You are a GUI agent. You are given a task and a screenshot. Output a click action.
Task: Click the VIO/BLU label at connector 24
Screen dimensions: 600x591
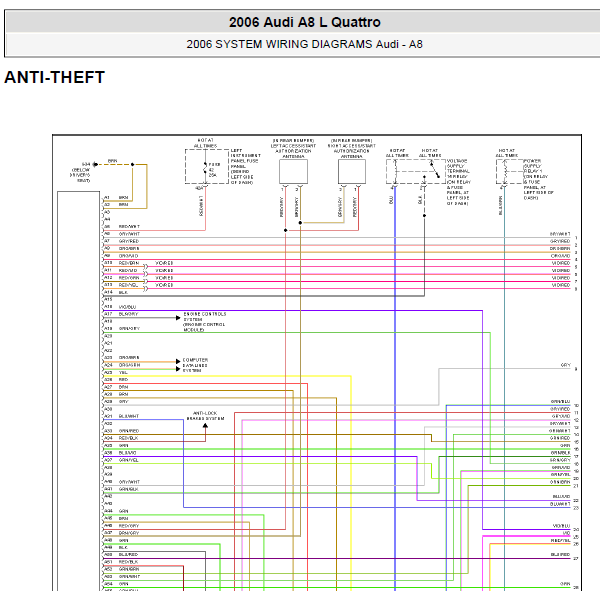click(561, 526)
